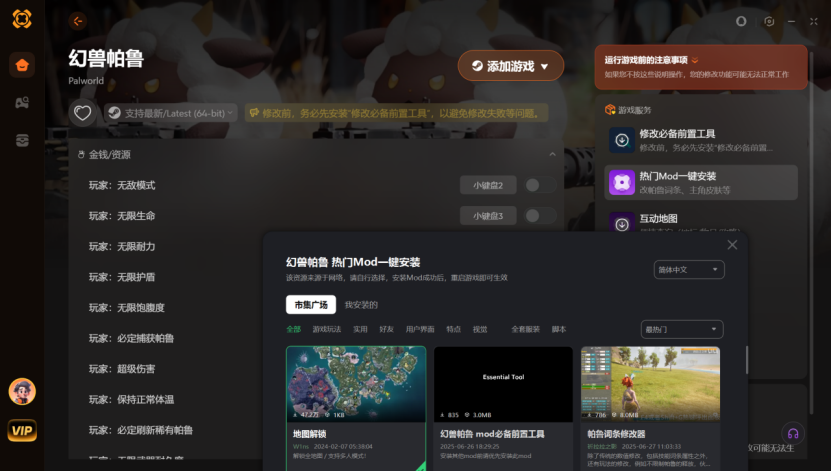Open the 简体中文 language dropdown
Screen dimensions: 831x471
tap(689, 270)
